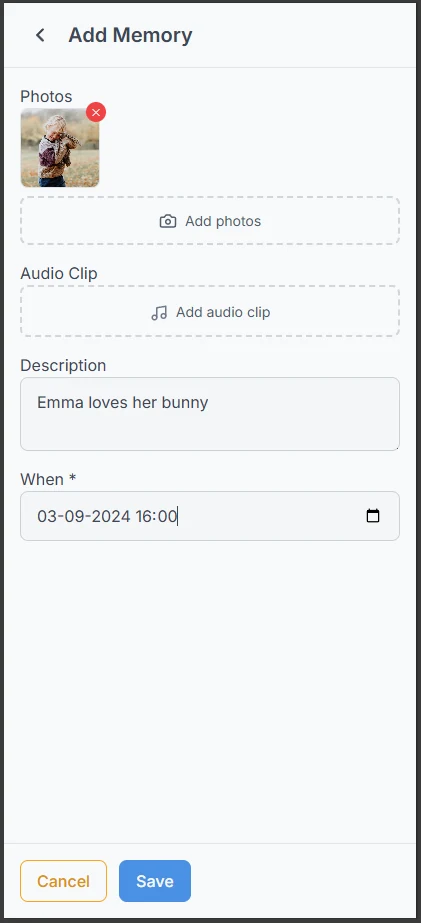
Task: Cancel adding the memory
Action: tap(64, 881)
